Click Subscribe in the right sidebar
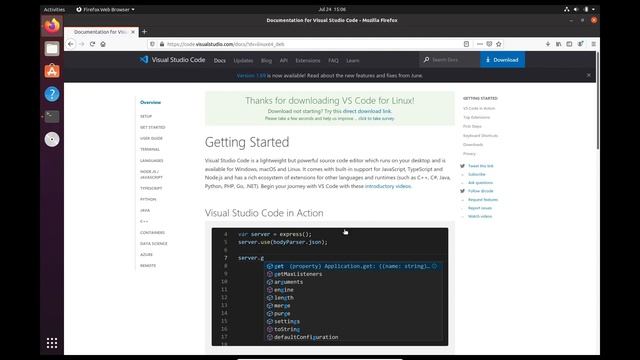 [x=476, y=174]
